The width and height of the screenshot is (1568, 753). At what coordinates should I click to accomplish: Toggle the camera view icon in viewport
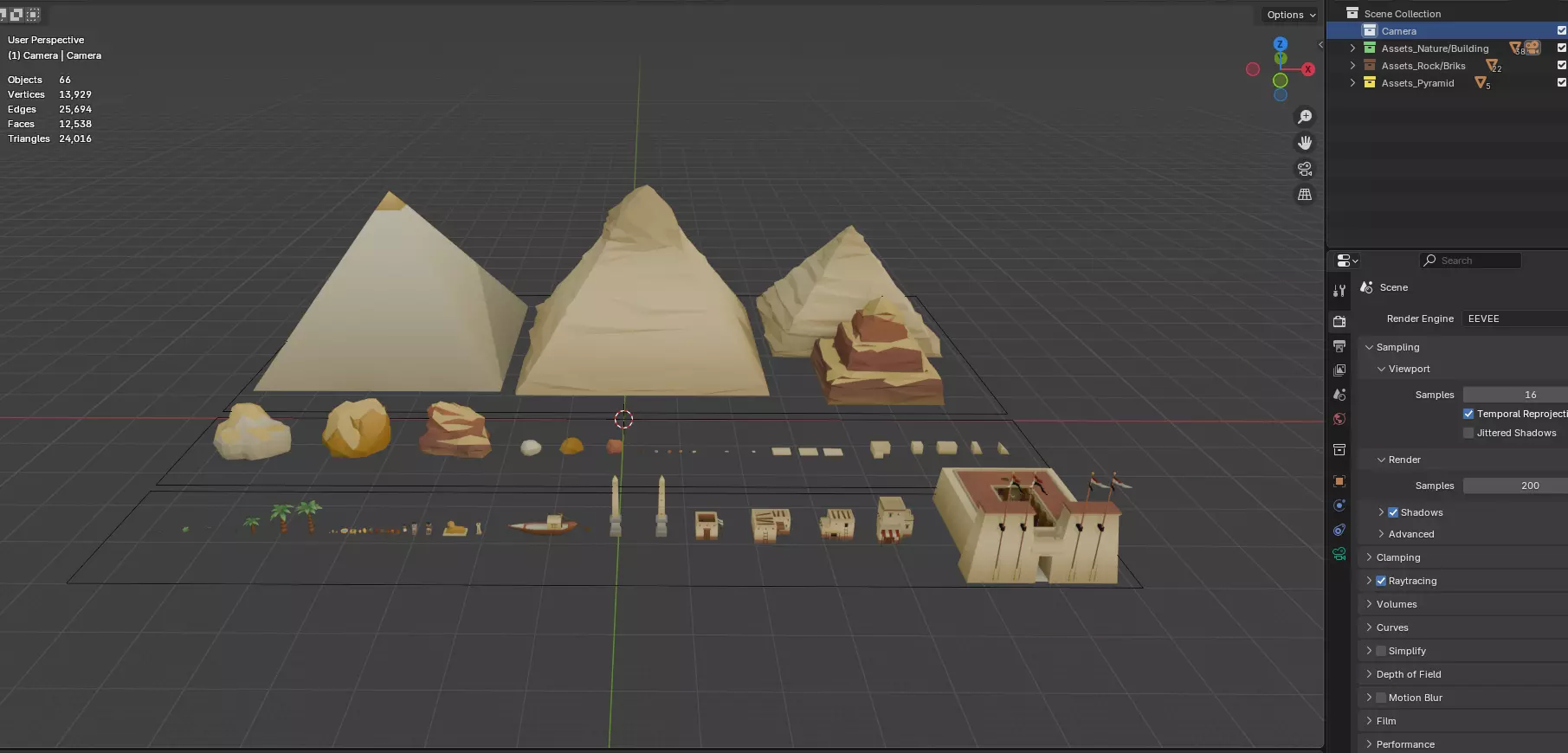pyautogui.click(x=1305, y=169)
